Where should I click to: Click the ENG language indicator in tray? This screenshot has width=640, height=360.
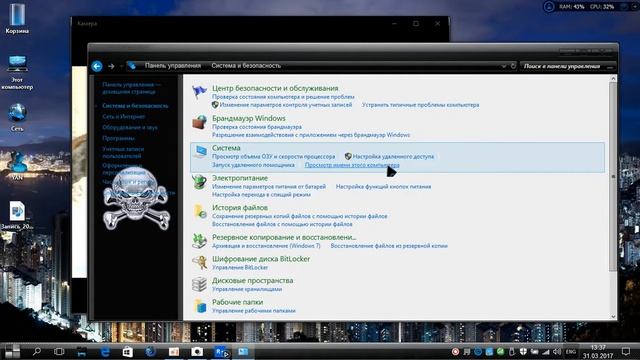click(x=571, y=351)
